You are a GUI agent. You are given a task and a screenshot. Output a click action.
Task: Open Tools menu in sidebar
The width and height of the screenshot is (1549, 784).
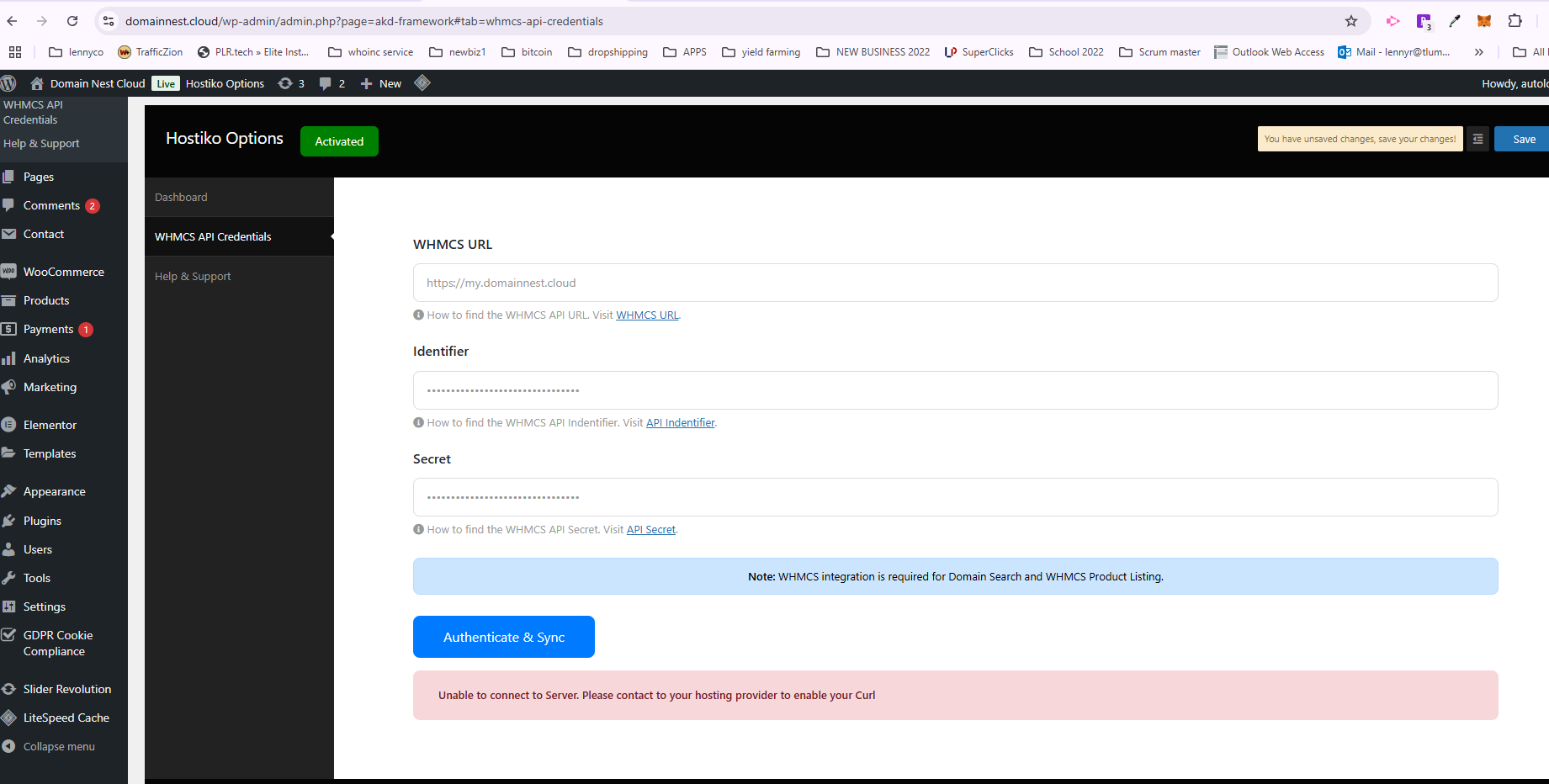point(37,578)
